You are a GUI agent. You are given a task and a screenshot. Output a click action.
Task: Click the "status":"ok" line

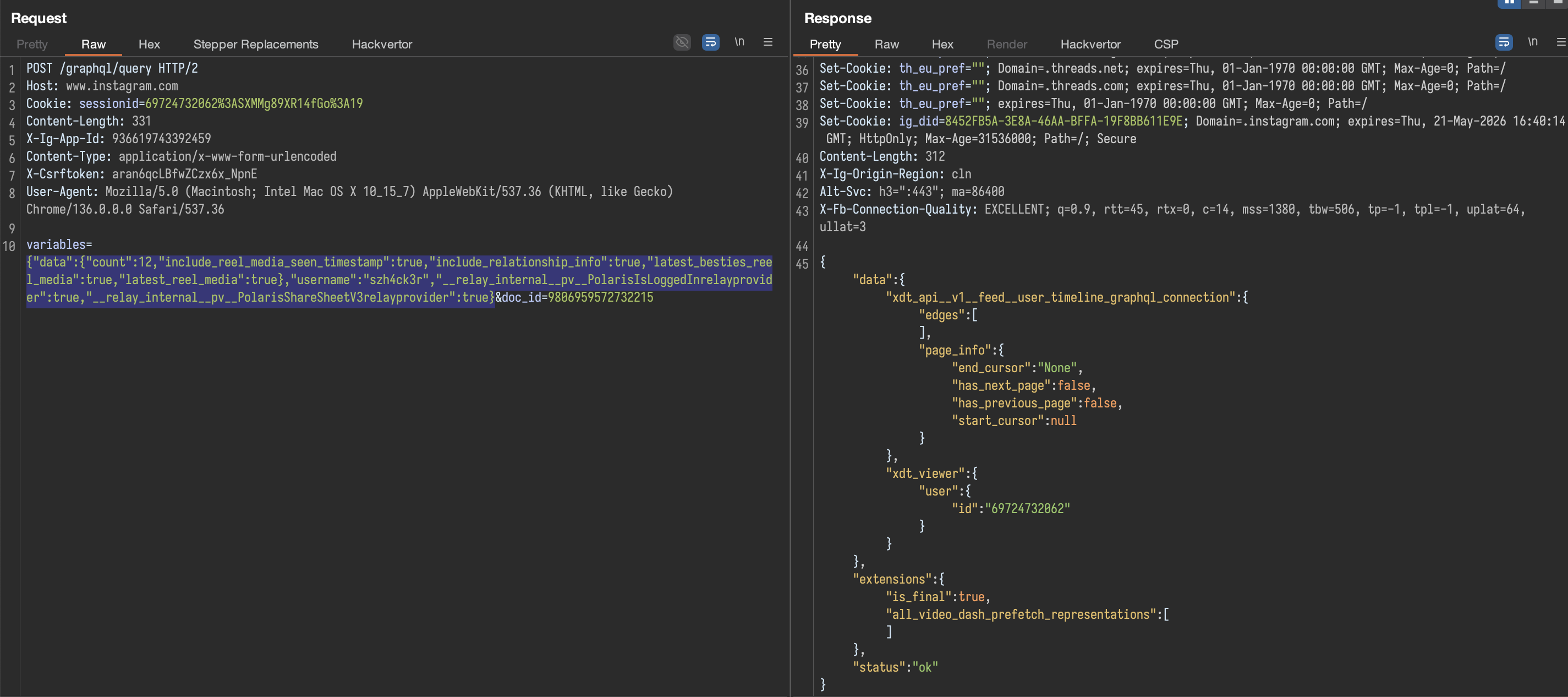[895, 668]
